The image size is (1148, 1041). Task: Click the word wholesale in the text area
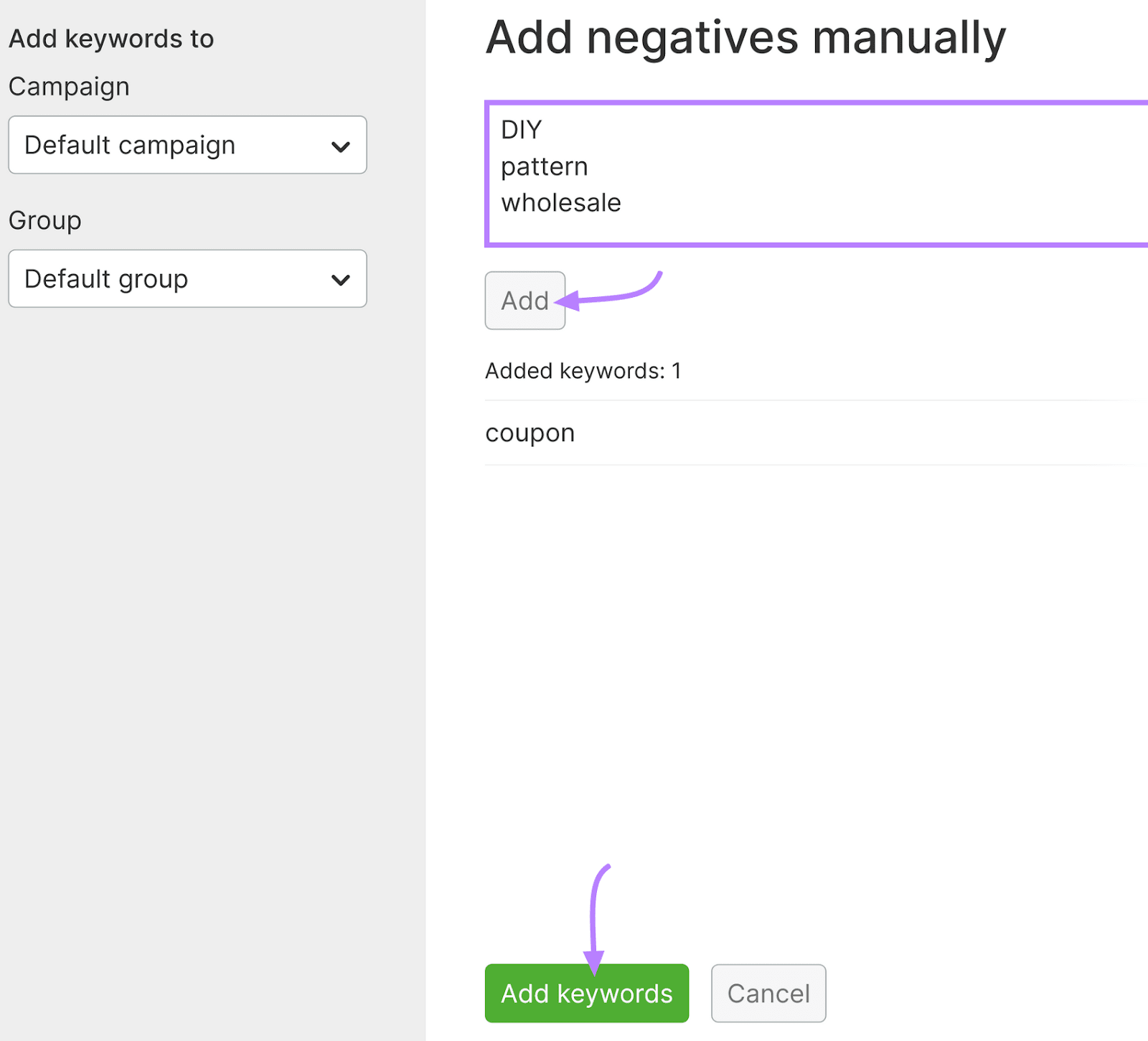click(x=560, y=202)
